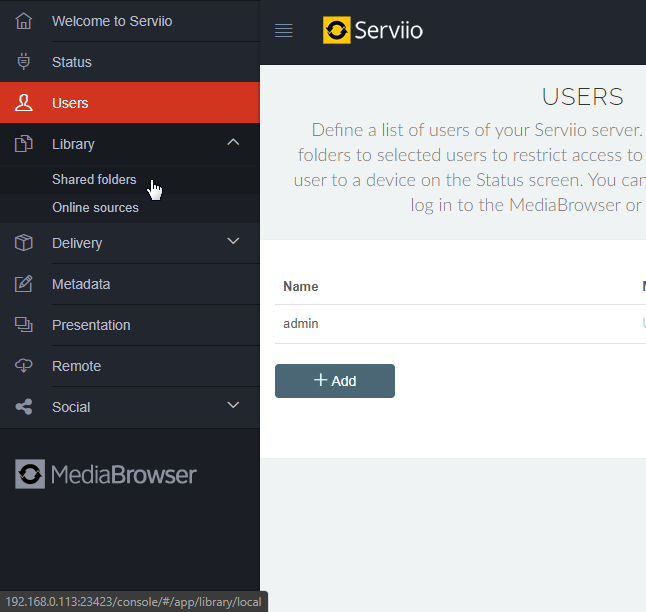
Task: Select the admin user row
Action: click(x=460, y=324)
